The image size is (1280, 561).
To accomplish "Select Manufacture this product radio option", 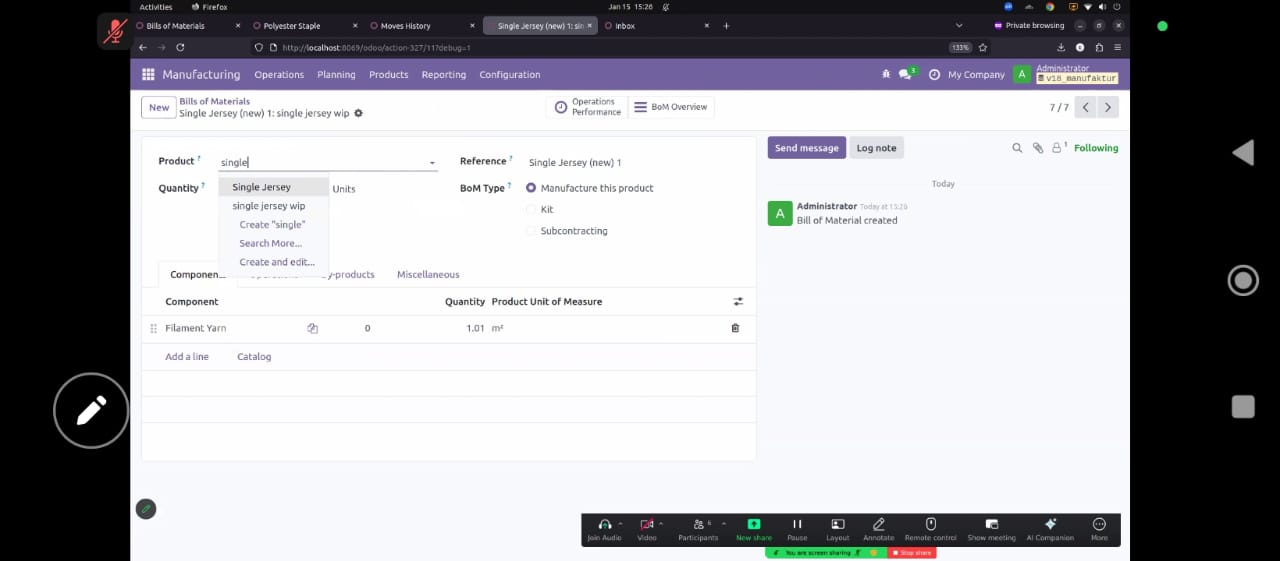I will click(x=531, y=188).
